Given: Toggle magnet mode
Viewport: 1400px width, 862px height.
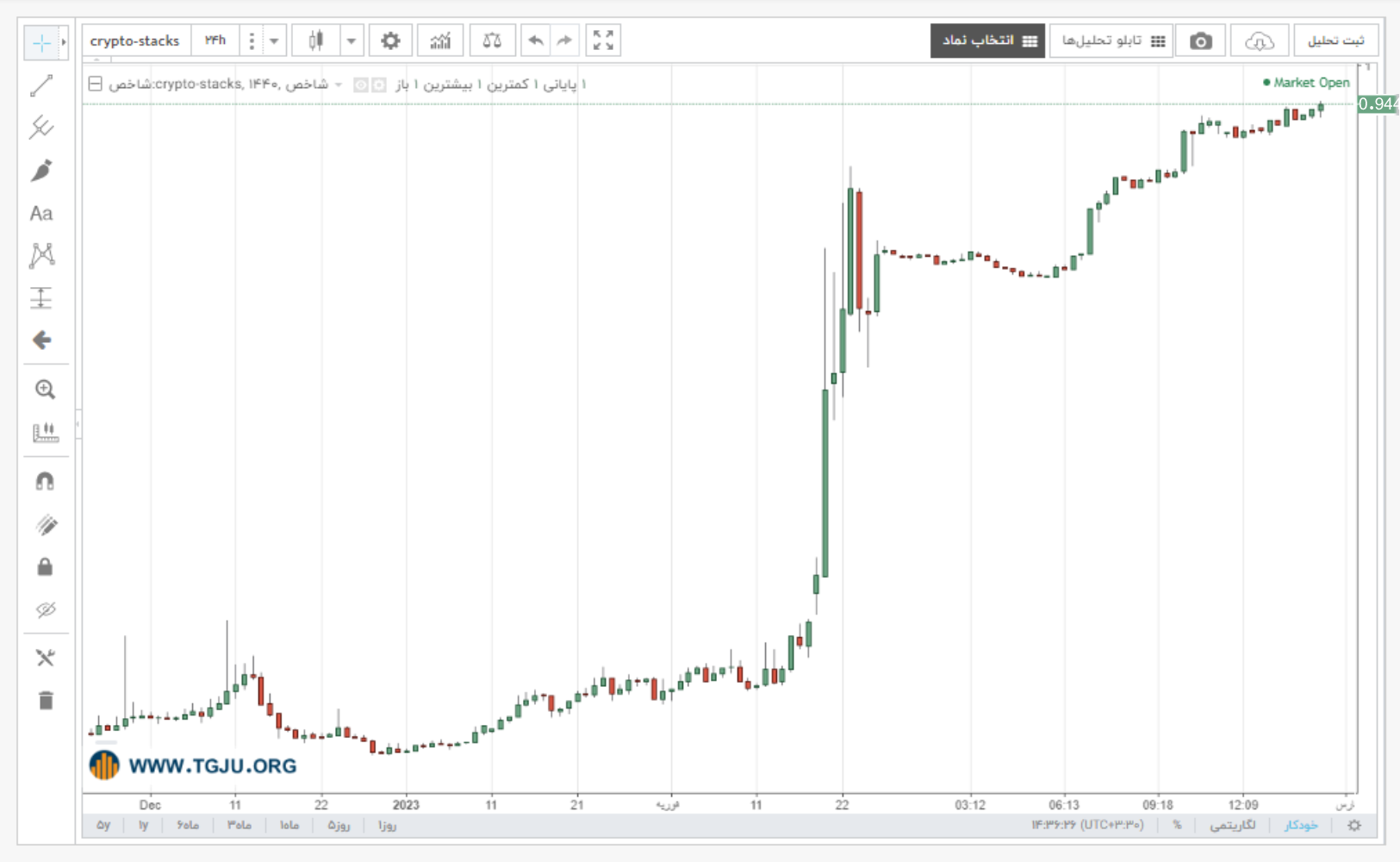Looking at the screenshot, I should click(45, 482).
